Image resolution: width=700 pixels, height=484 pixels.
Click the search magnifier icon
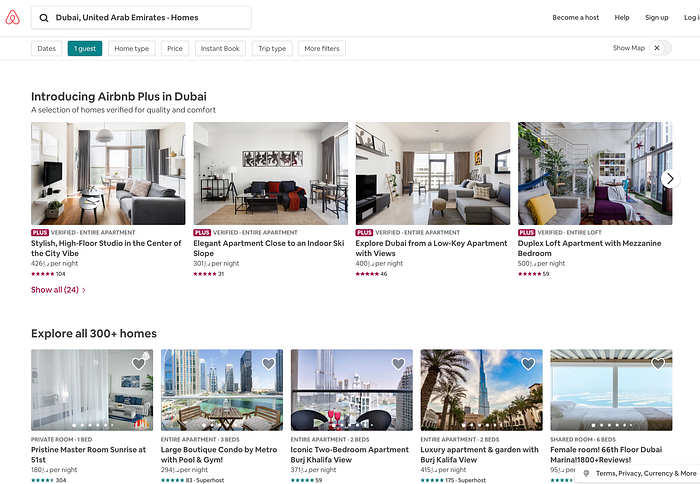(x=44, y=18)
